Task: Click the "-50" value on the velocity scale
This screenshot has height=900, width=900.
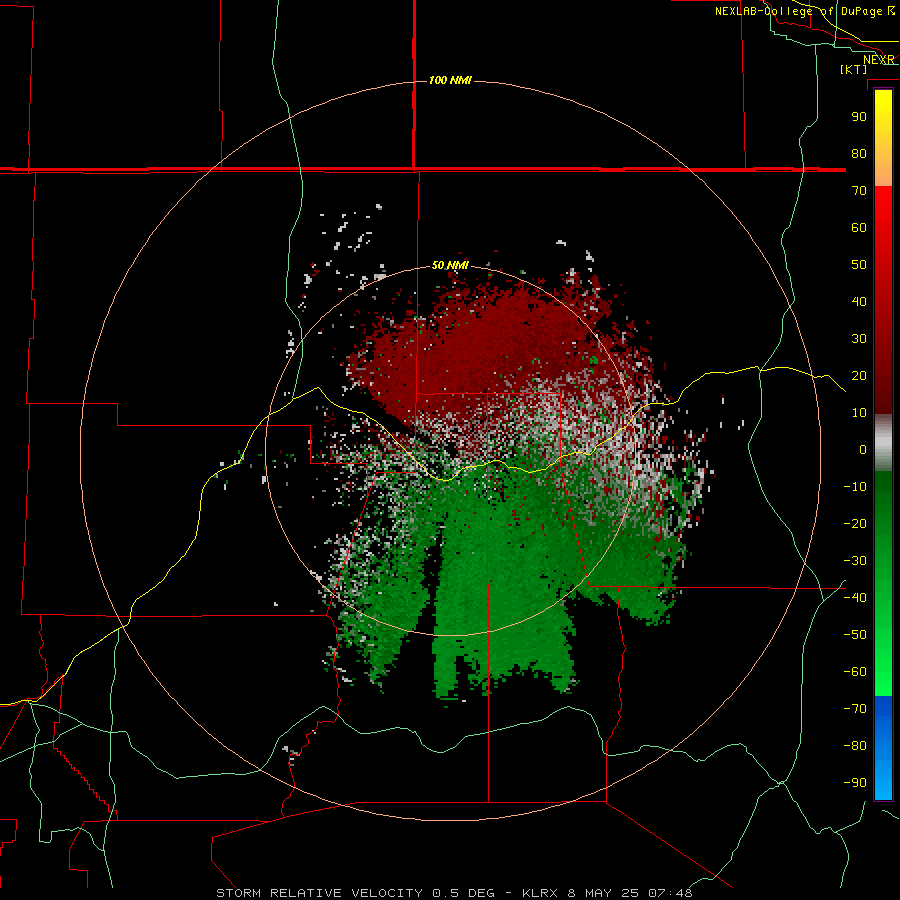Action: 855,635
